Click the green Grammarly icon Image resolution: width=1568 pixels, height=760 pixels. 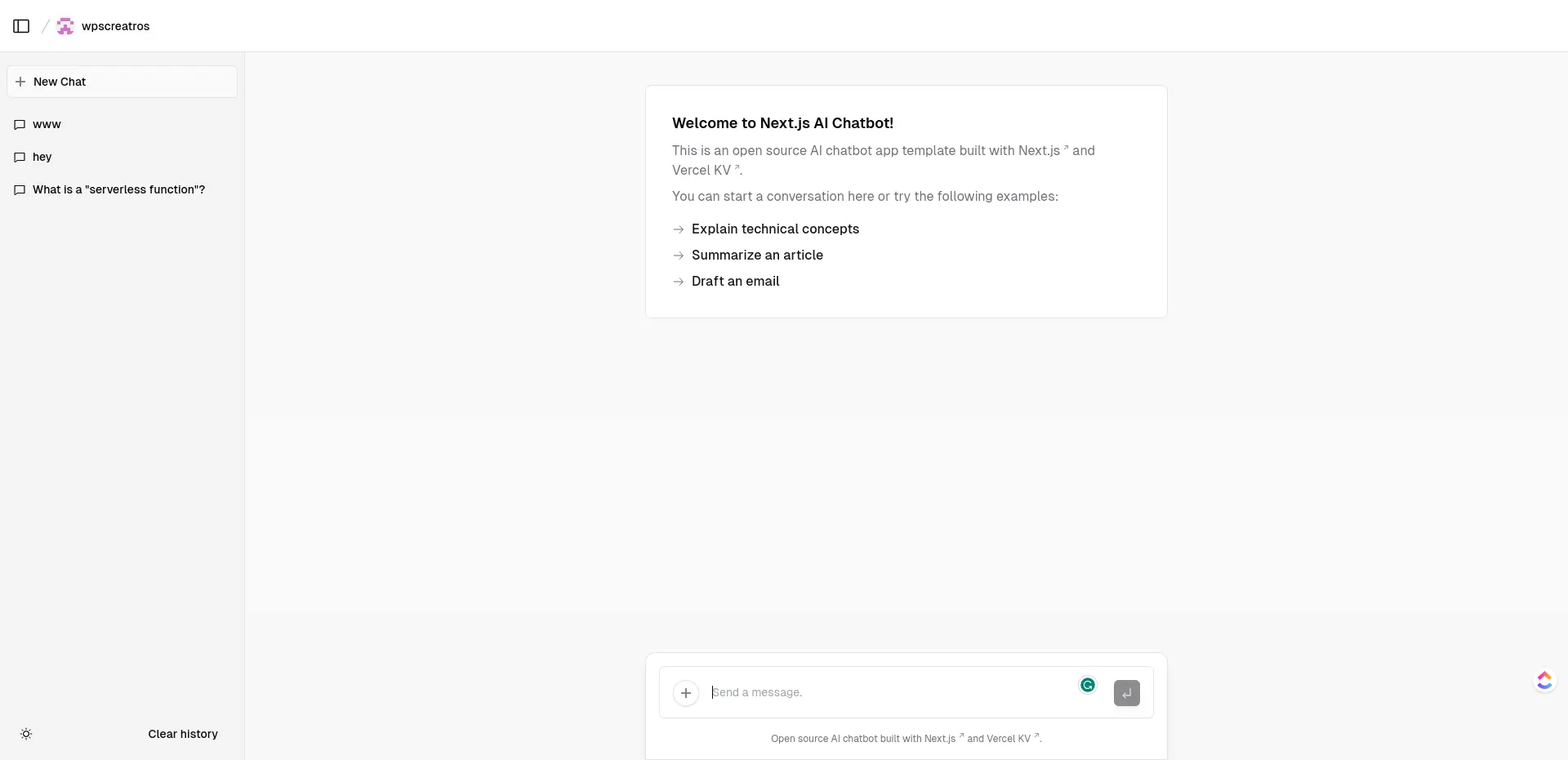coord(1087,685)
